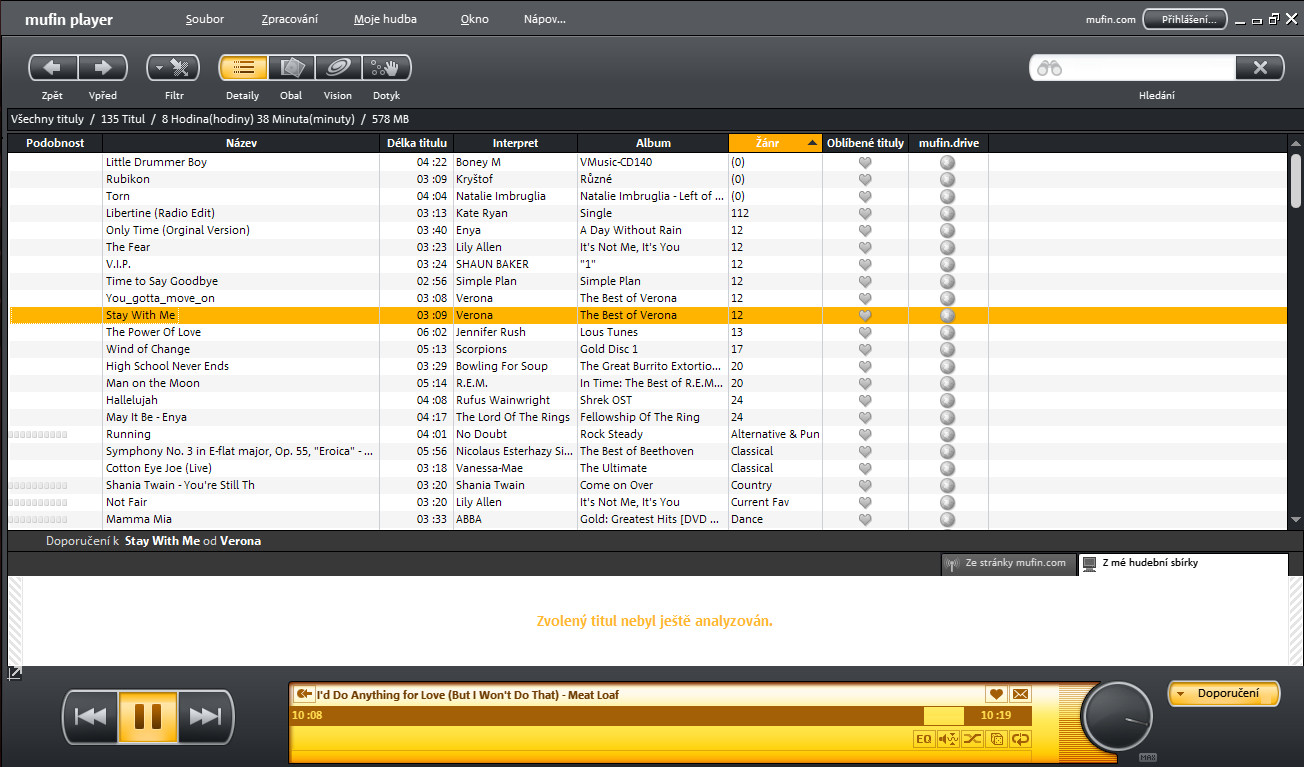1304x767 pixels.
Task: Sort by mufin.drive column header
Action: pos(948,143)
